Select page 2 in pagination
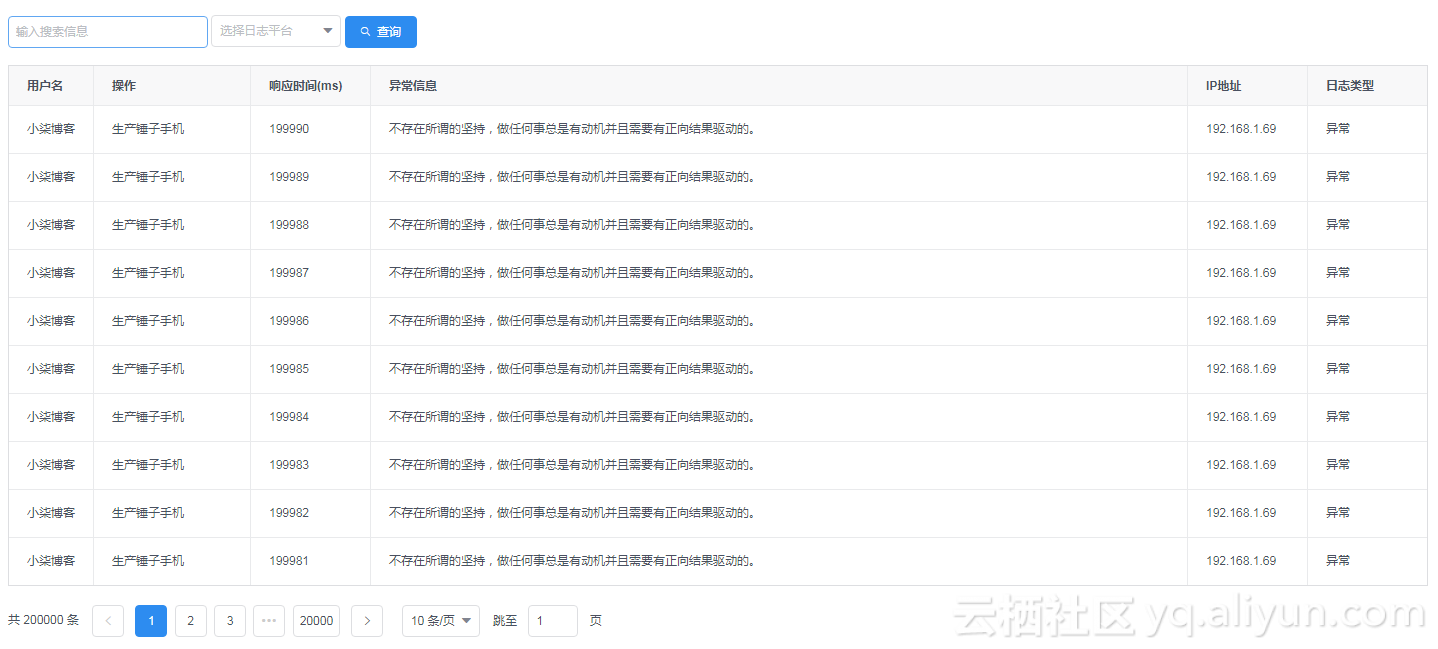The width and height of the screenshot is (1438, 649). 191,621
